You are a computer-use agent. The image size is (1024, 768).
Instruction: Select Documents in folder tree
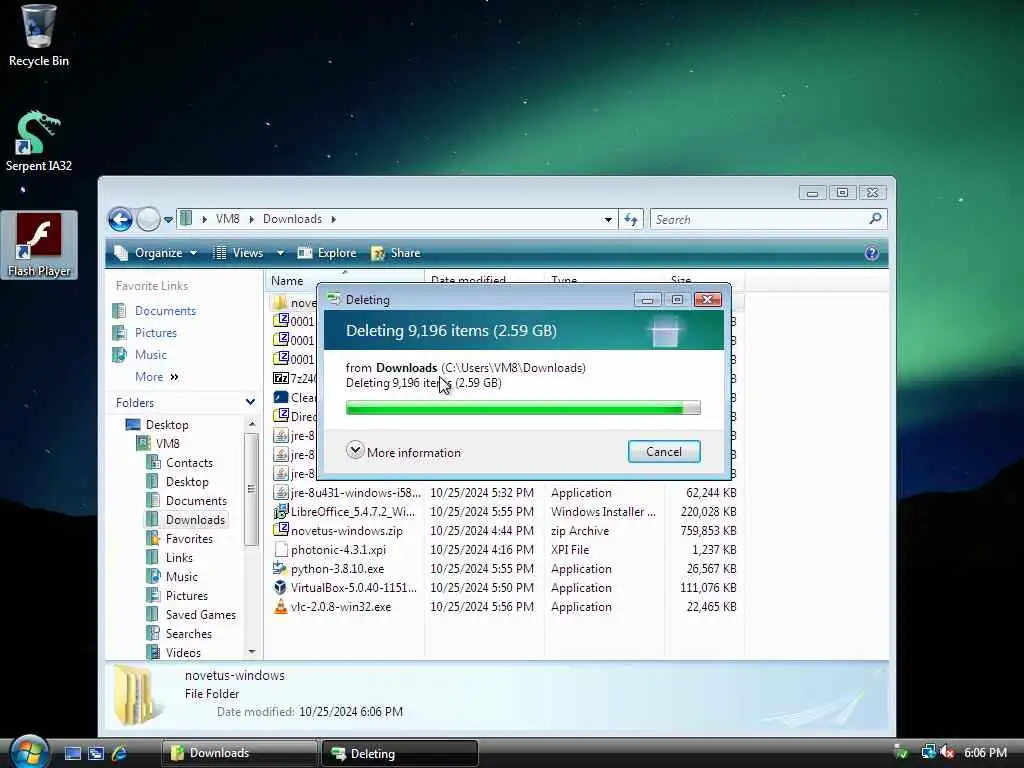187,501
